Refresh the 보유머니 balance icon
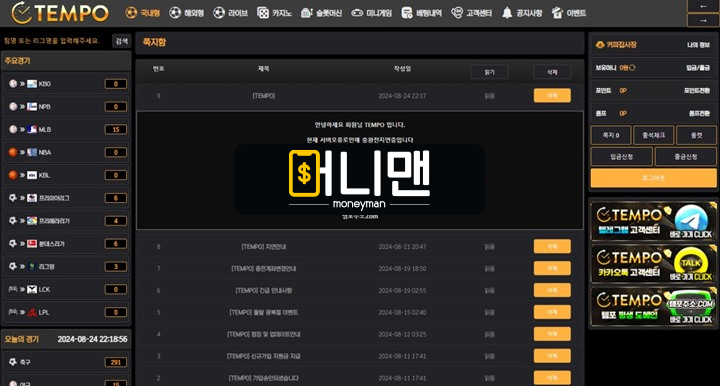 [x=633, y=67]
